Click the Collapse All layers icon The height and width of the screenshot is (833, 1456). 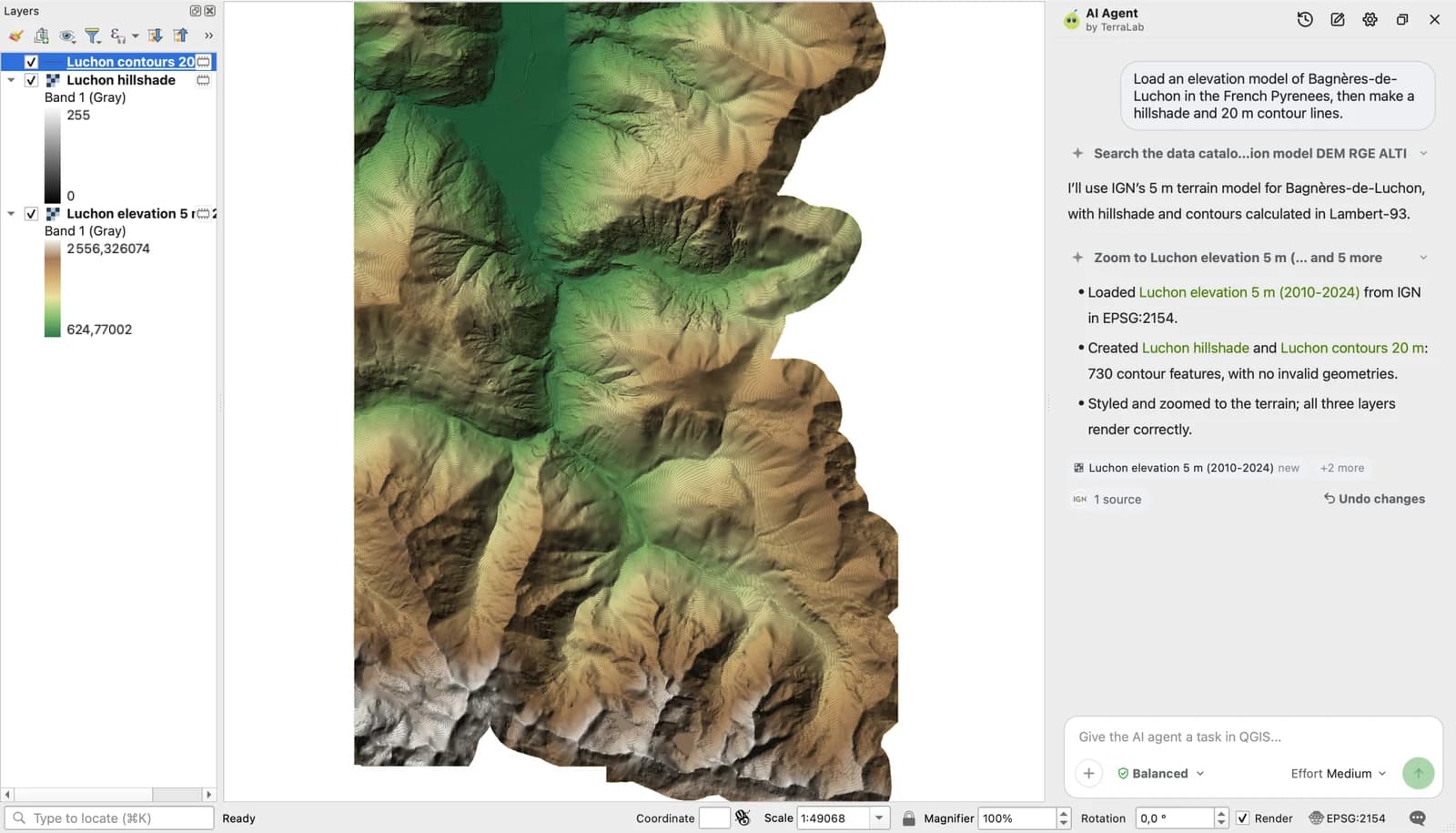(181, 36)
